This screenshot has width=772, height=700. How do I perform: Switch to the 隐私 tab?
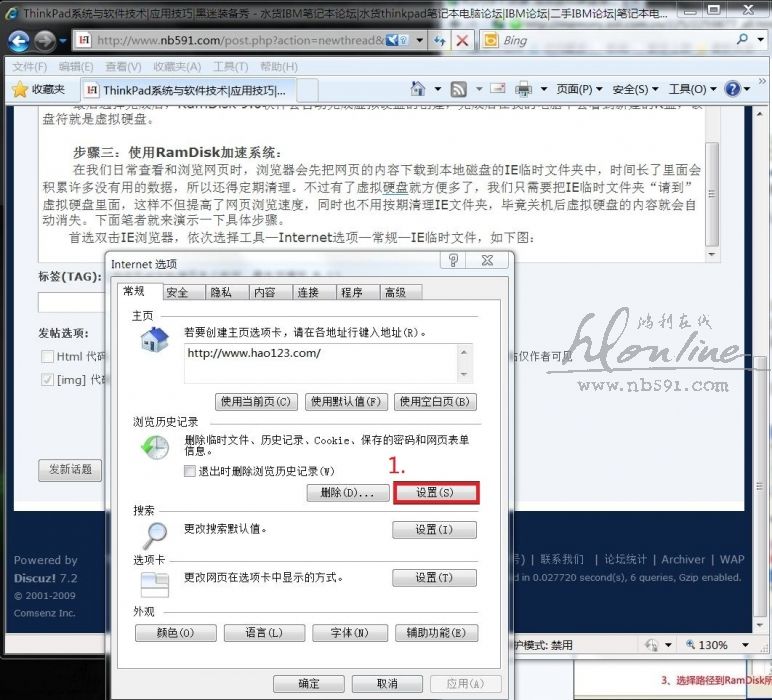(x=221, y=292)
